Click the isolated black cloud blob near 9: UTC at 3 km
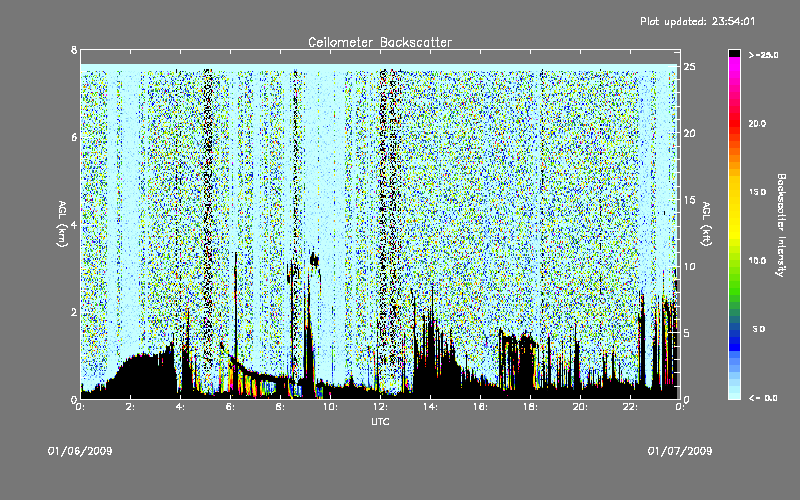The image size is (800, 500). [314, 260]
